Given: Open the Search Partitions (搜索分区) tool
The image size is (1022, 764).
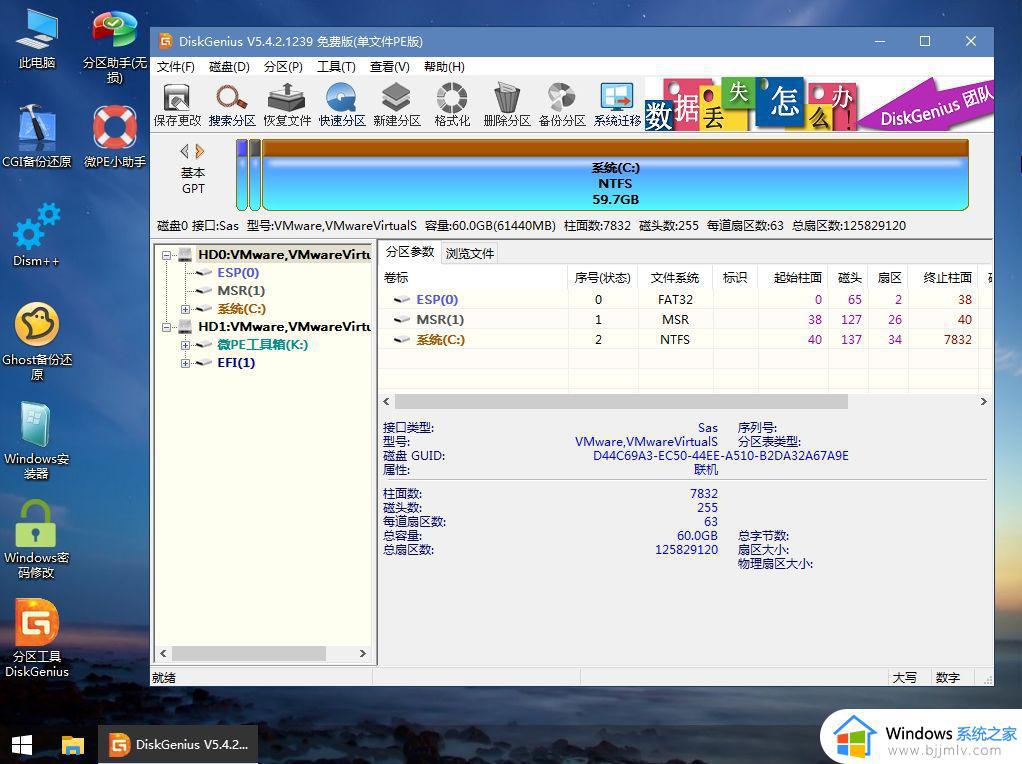Looking at the screenshot, I should (x=232, y=104).
